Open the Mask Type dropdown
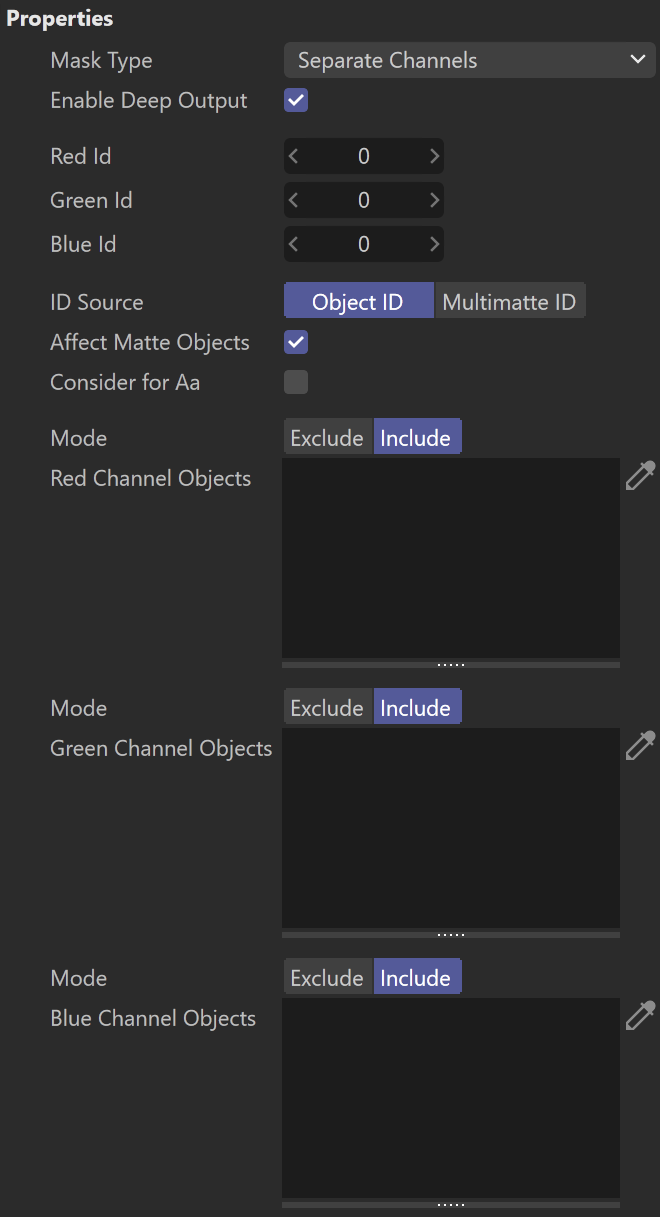This screenshot has height=1217, width=660. 470,60
